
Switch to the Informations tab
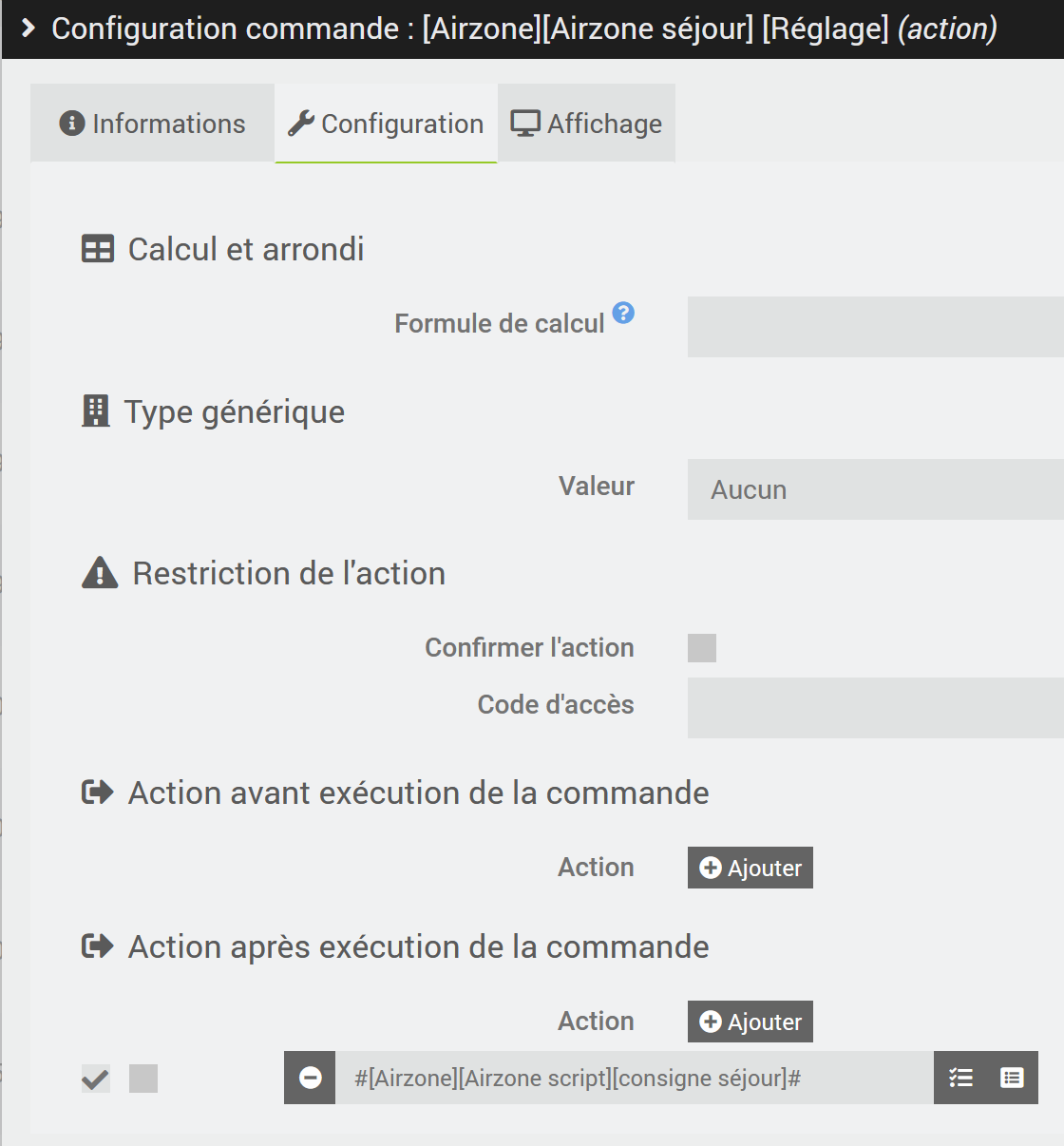pyautogui.click(x=152, y=123)
